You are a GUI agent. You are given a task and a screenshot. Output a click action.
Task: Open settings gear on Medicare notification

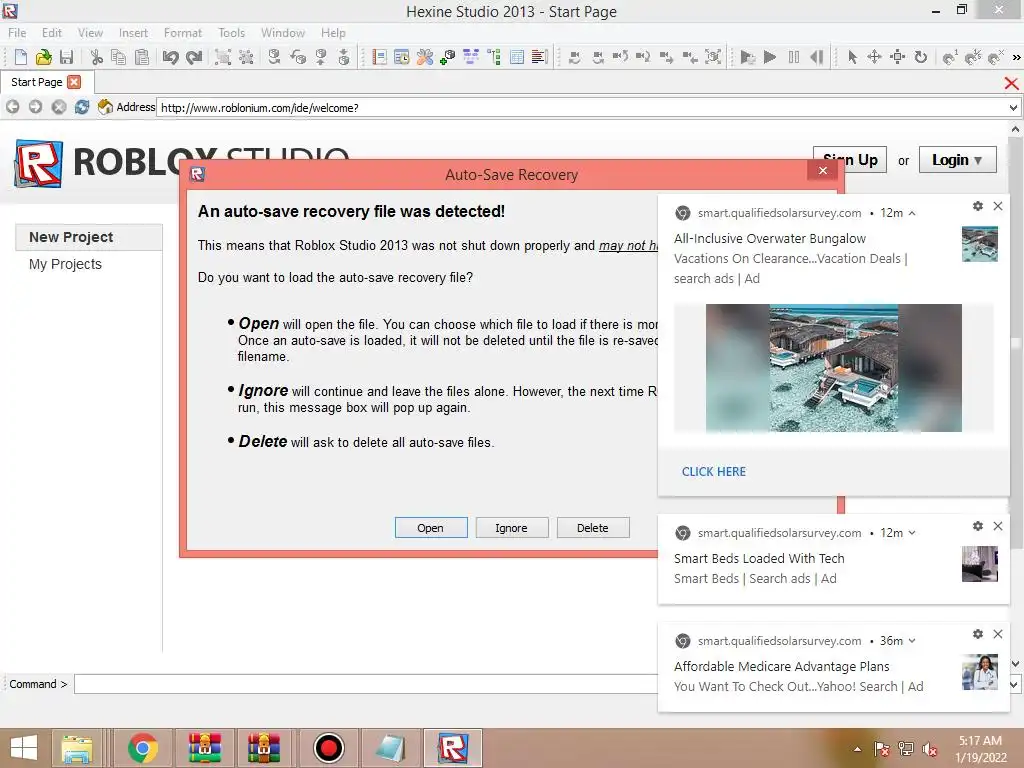978,633
